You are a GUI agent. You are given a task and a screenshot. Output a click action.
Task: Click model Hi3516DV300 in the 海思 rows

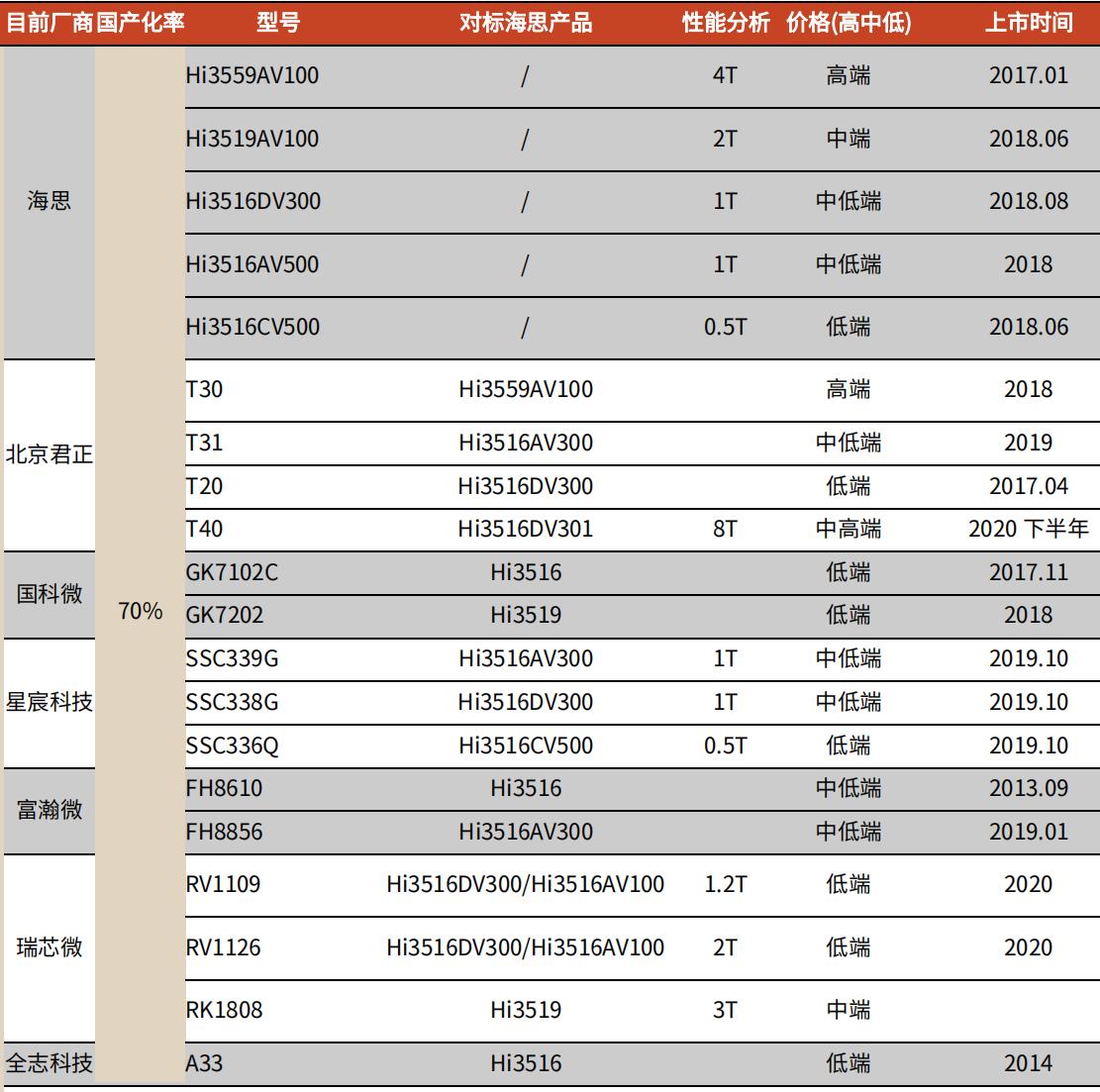click(253, 201)
